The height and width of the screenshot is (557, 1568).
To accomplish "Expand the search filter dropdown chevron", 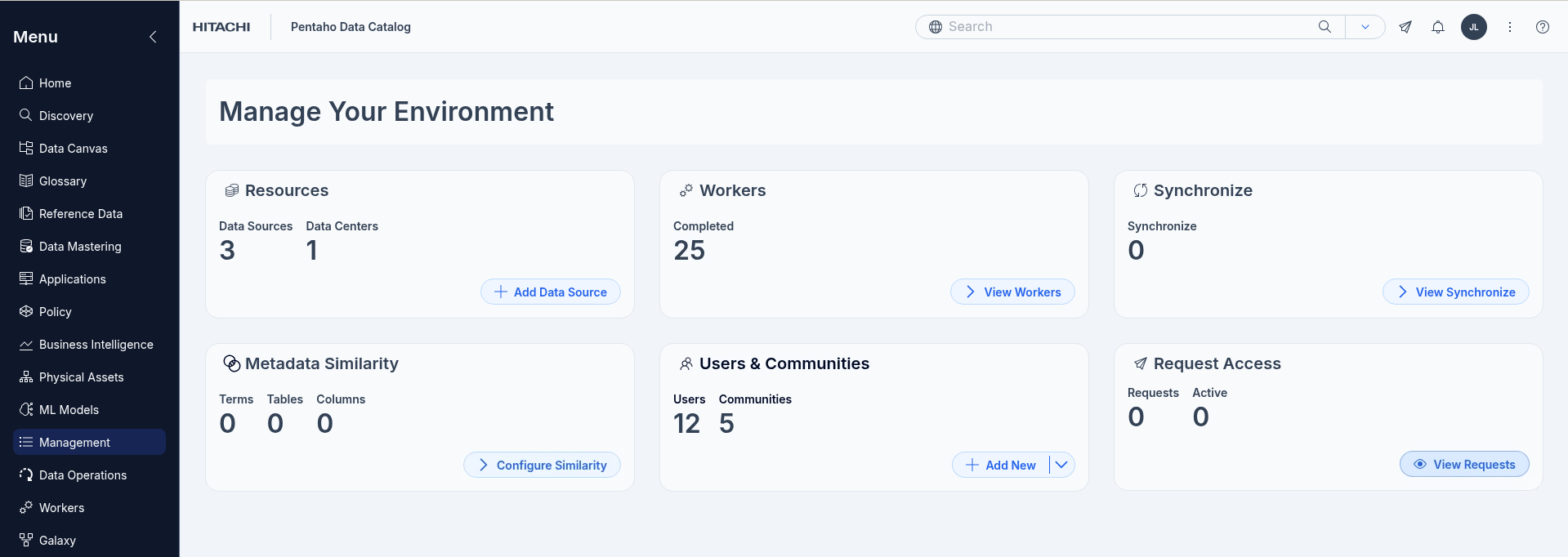I will pos(1365,27).
